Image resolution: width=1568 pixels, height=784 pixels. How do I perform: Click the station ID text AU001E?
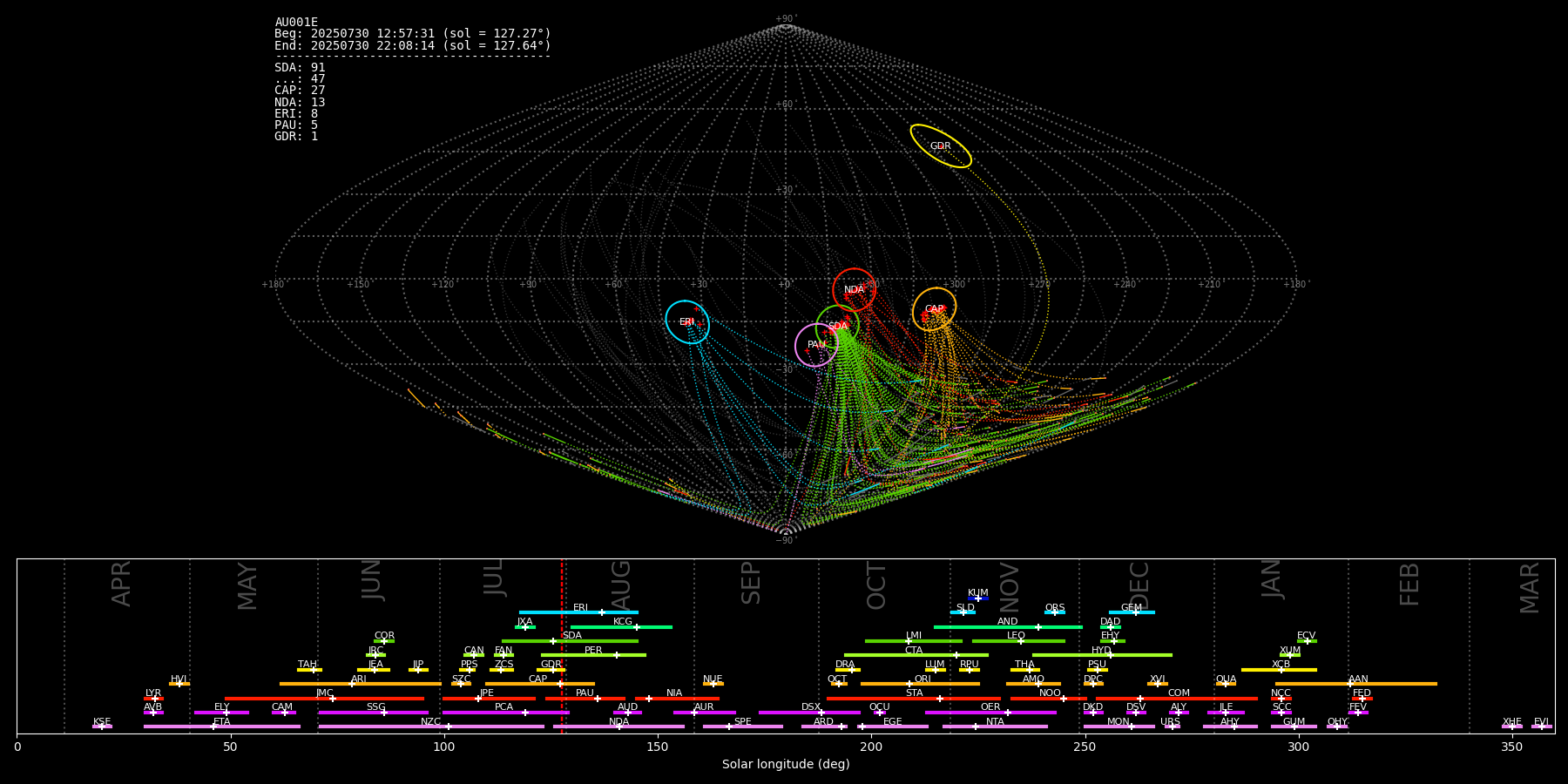pos(296,23)
